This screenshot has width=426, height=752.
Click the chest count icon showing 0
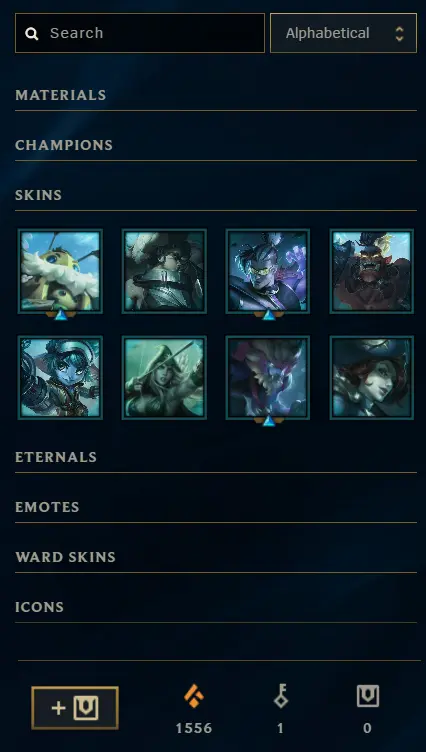(367, 696)
